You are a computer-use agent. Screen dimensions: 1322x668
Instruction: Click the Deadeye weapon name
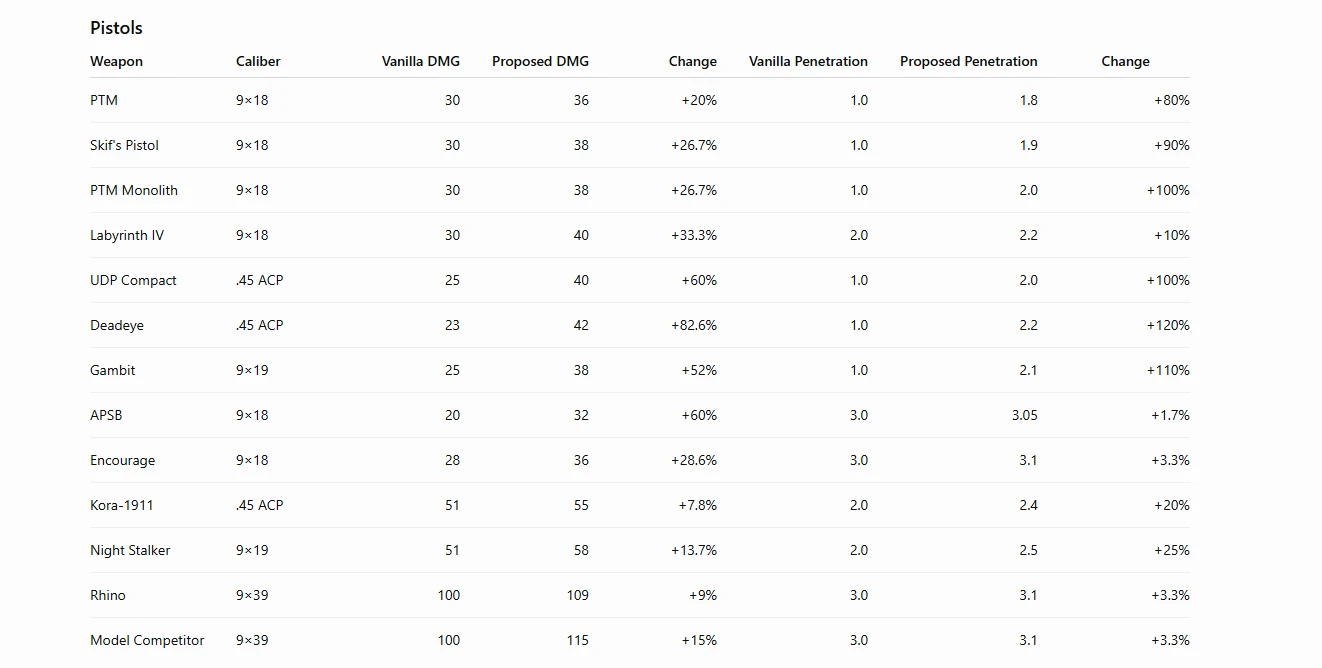[x=117, y=325]
